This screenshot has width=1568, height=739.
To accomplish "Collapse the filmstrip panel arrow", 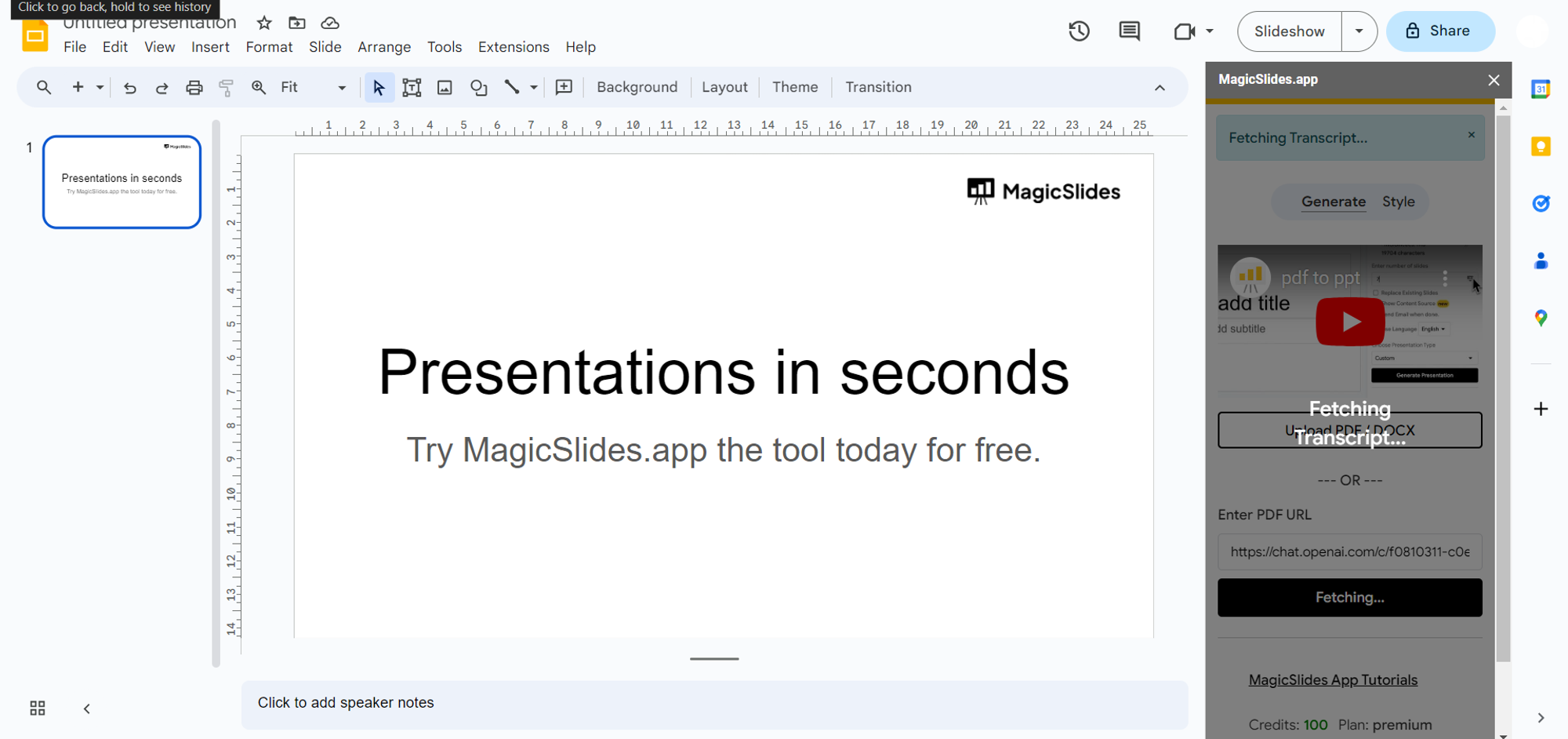I will pyautogui.click(x=87, y=708).
